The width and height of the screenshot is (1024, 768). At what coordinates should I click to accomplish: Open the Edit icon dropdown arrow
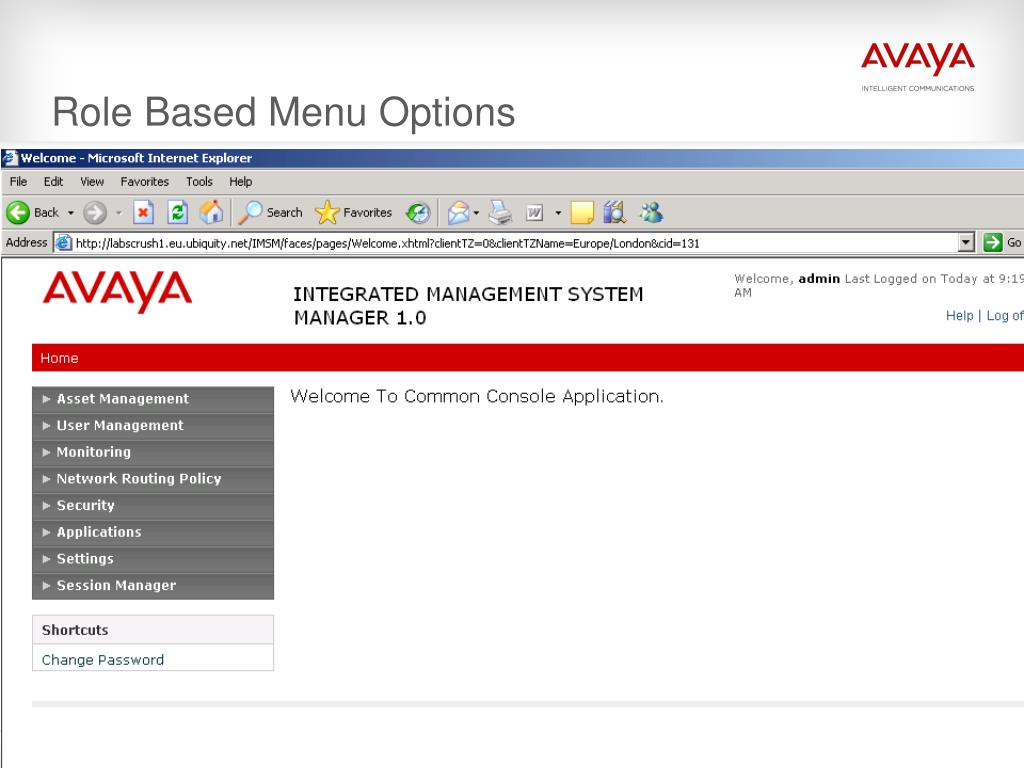coord(558,213)
